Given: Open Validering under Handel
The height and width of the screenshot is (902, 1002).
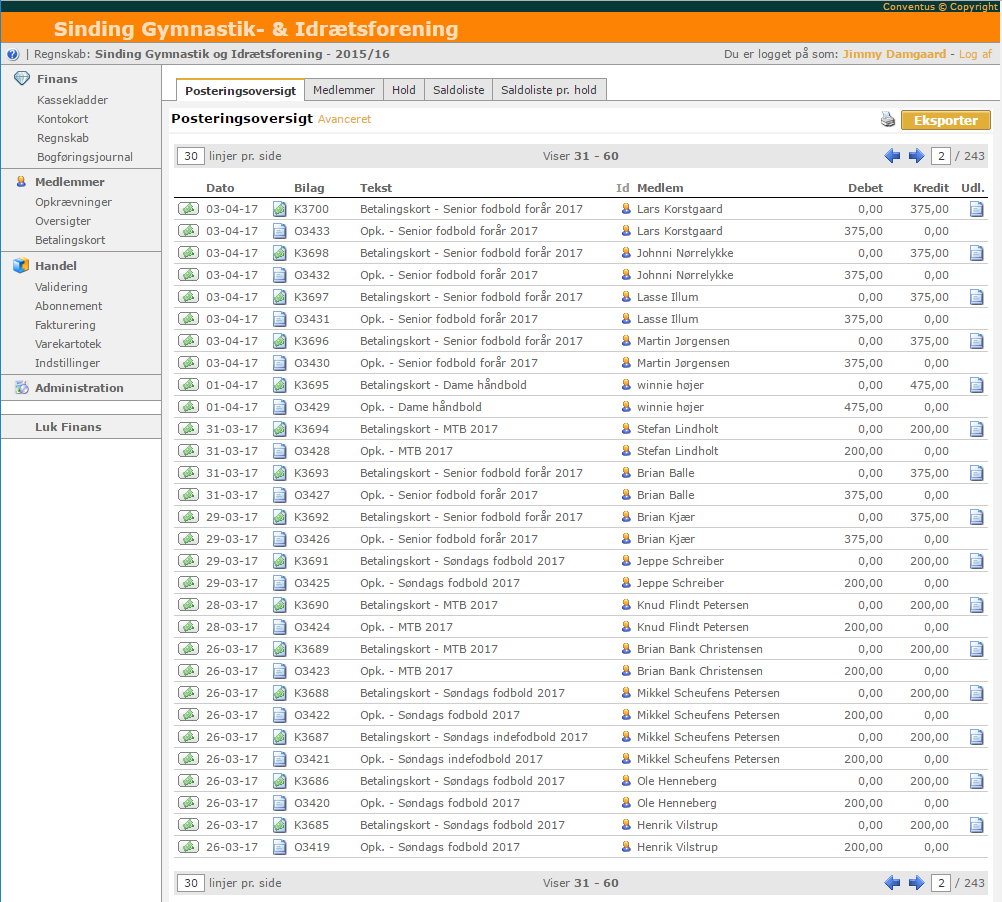Looking at the screenshot, I should click(61, 287).
